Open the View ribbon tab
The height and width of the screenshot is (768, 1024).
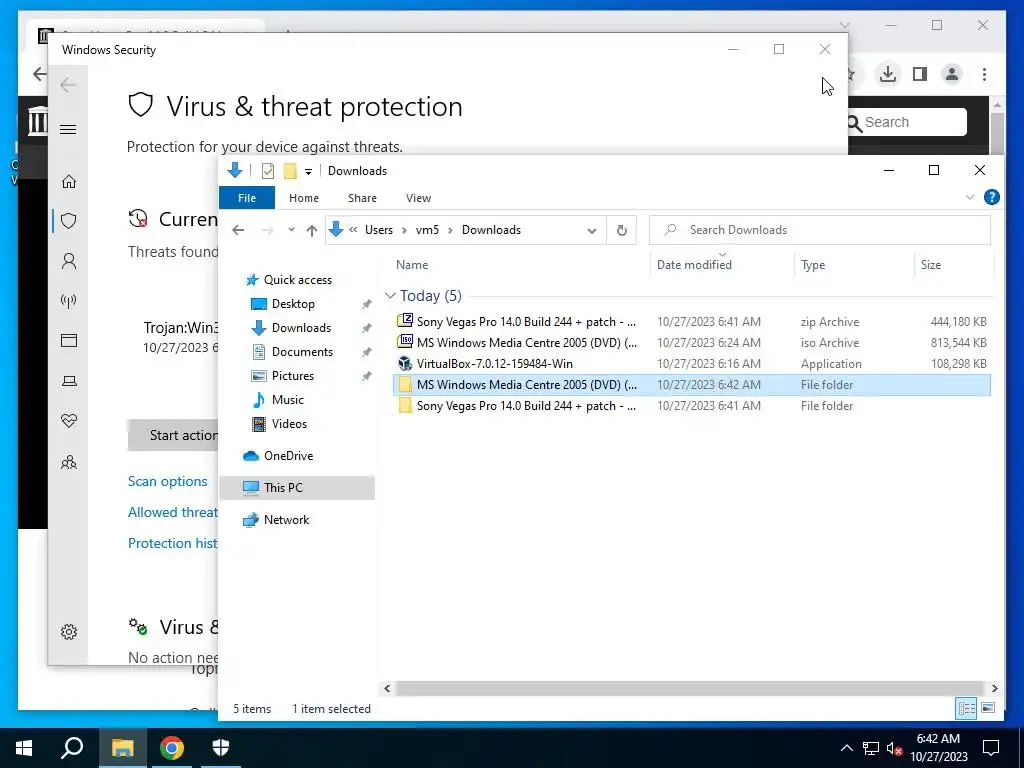point(418,198)
